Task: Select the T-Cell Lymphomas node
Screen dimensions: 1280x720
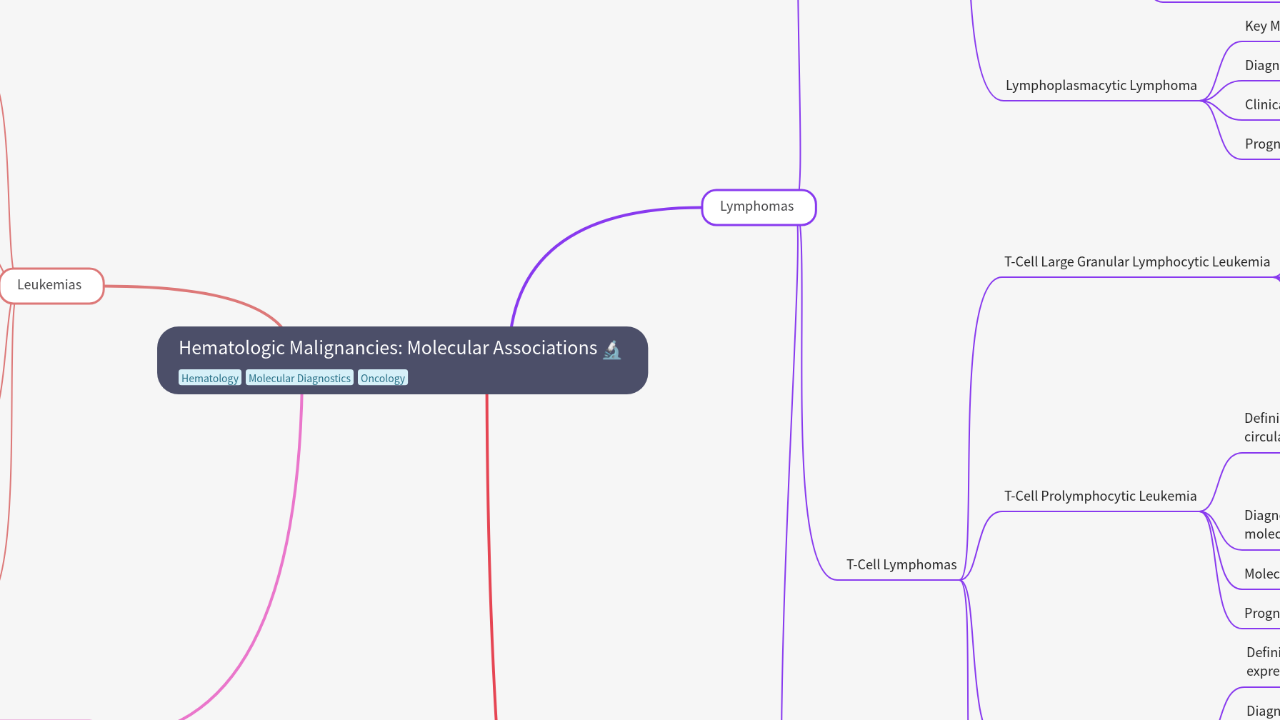Action: pyautogui.click(x=901, y=565)
